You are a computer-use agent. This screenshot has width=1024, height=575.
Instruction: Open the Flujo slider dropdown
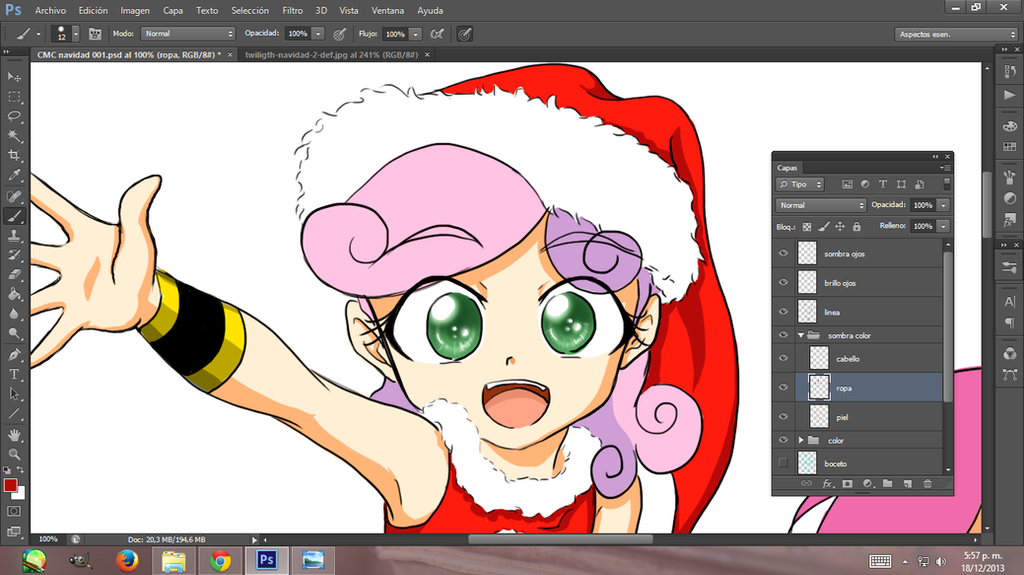(415, 34)
